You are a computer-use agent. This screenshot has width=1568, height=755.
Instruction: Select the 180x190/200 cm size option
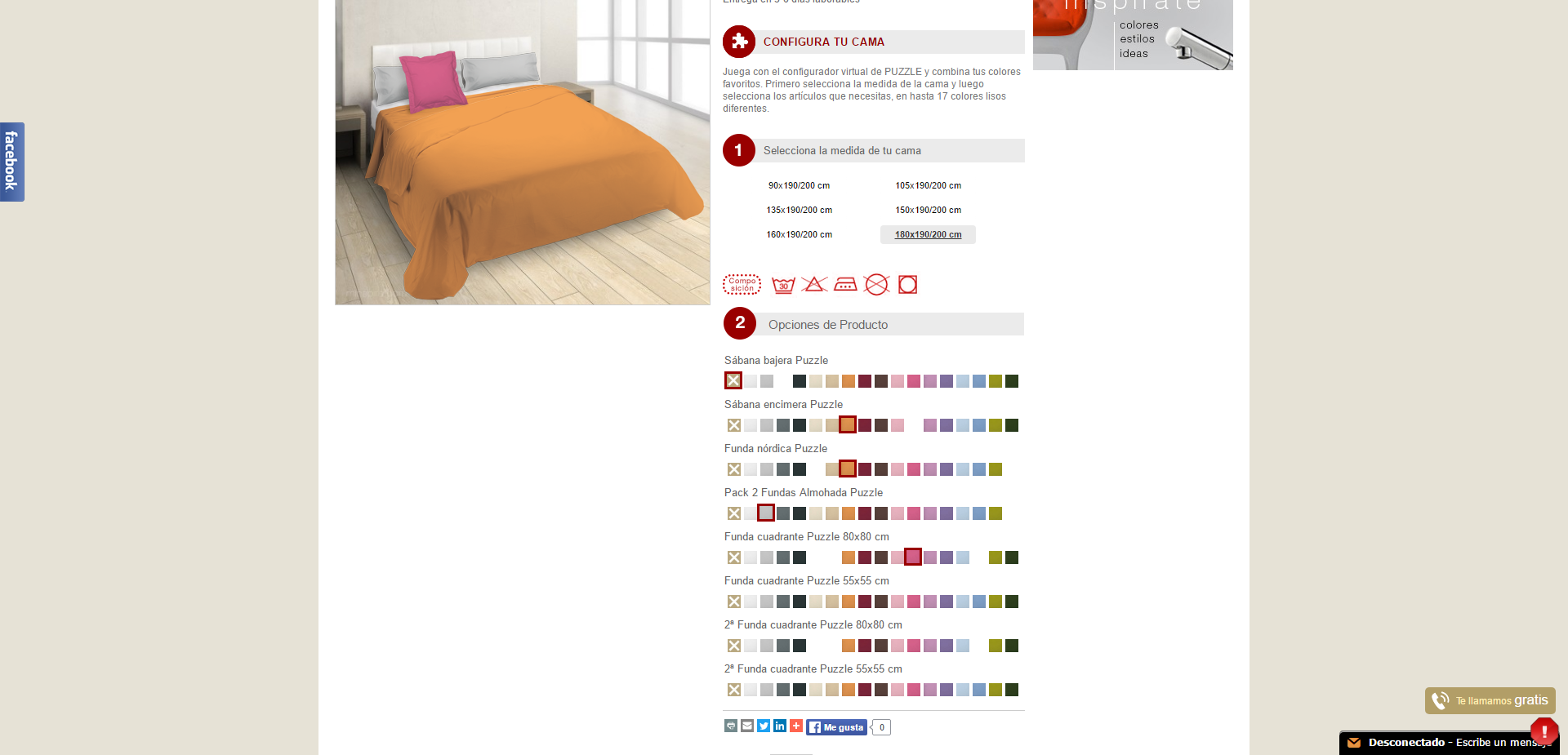pos(928,234)
